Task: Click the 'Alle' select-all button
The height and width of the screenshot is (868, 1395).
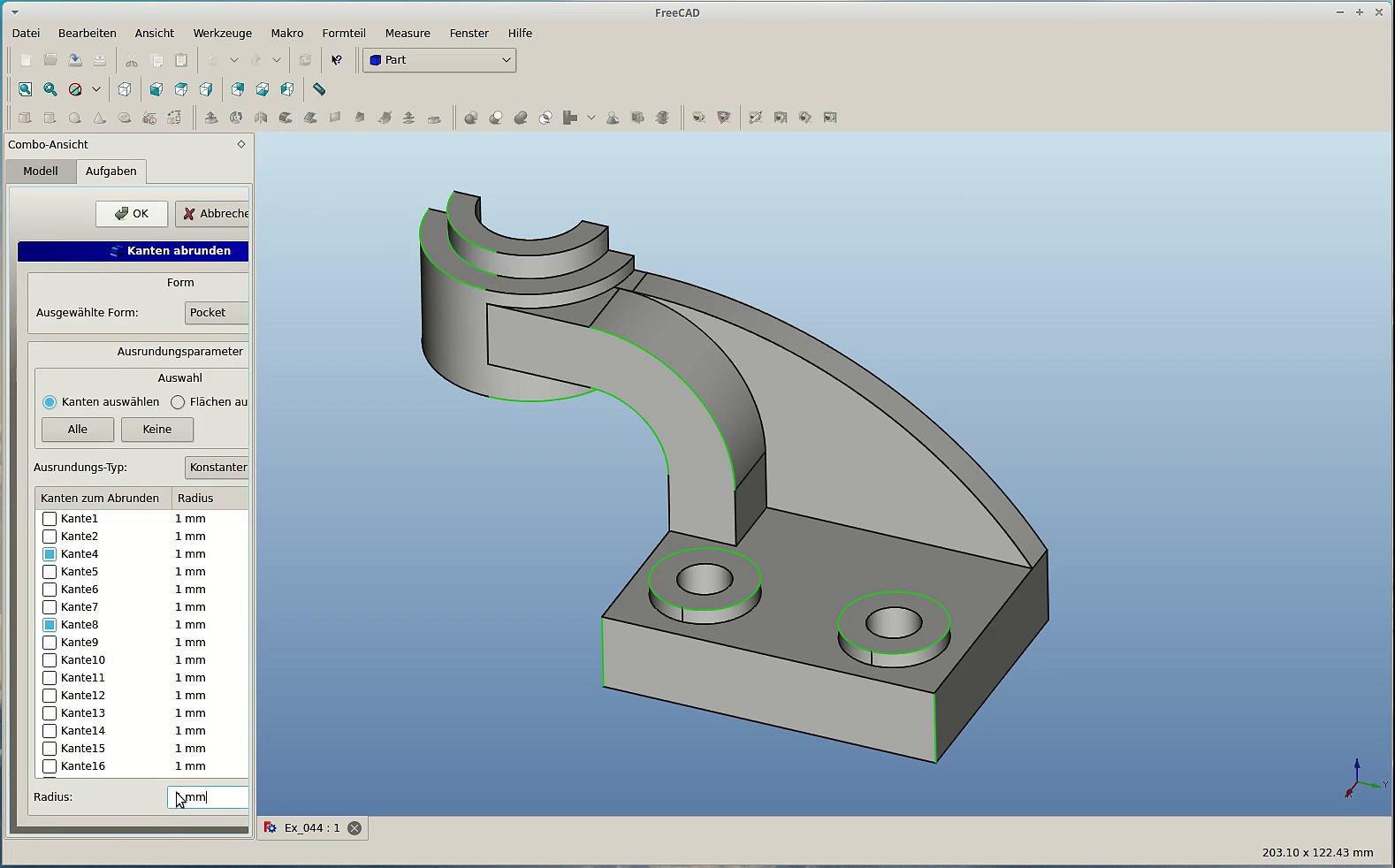Action: 78,430
